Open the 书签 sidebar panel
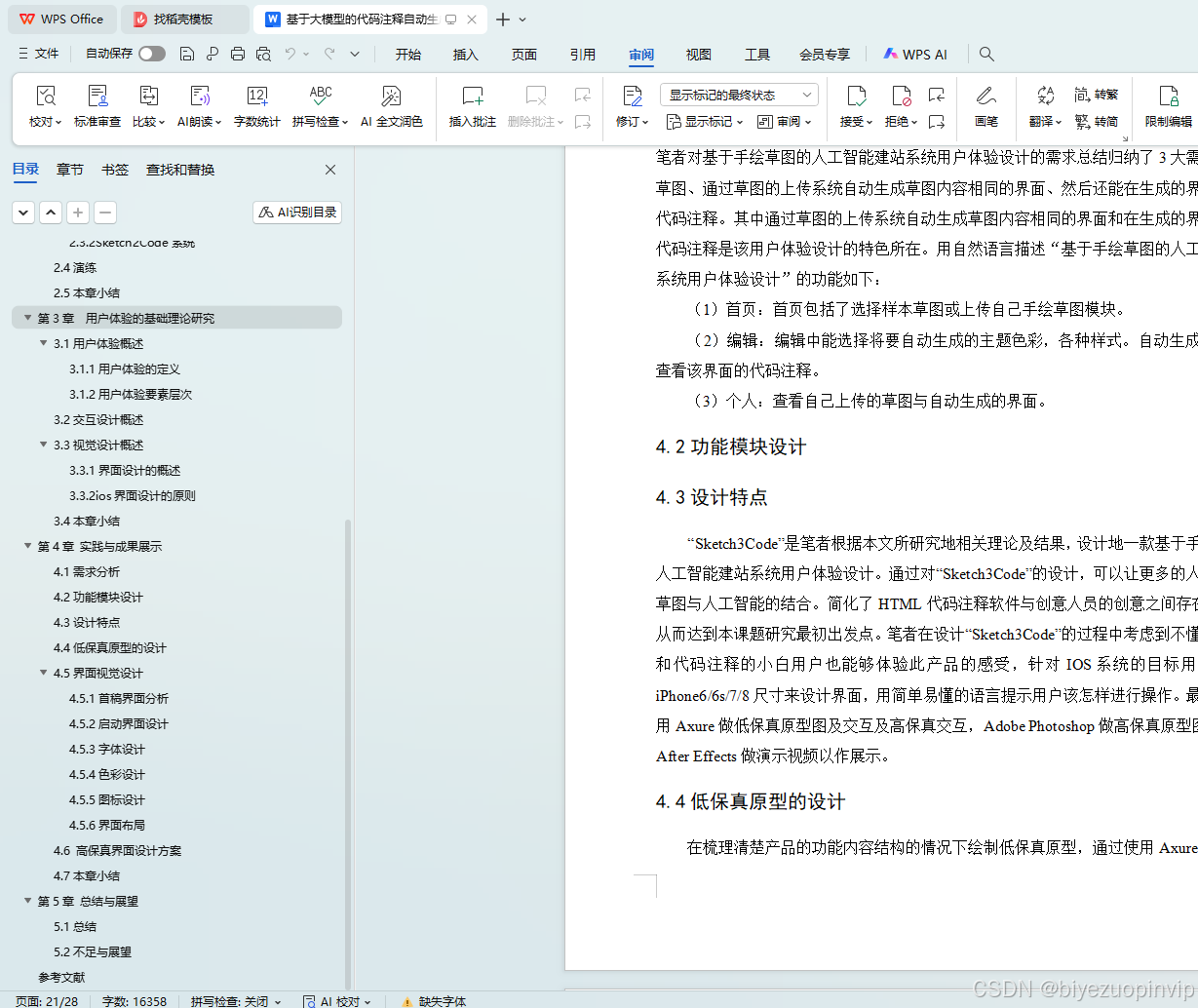This screenshot has height=1008, width=1198. click(x=114, y=169)
